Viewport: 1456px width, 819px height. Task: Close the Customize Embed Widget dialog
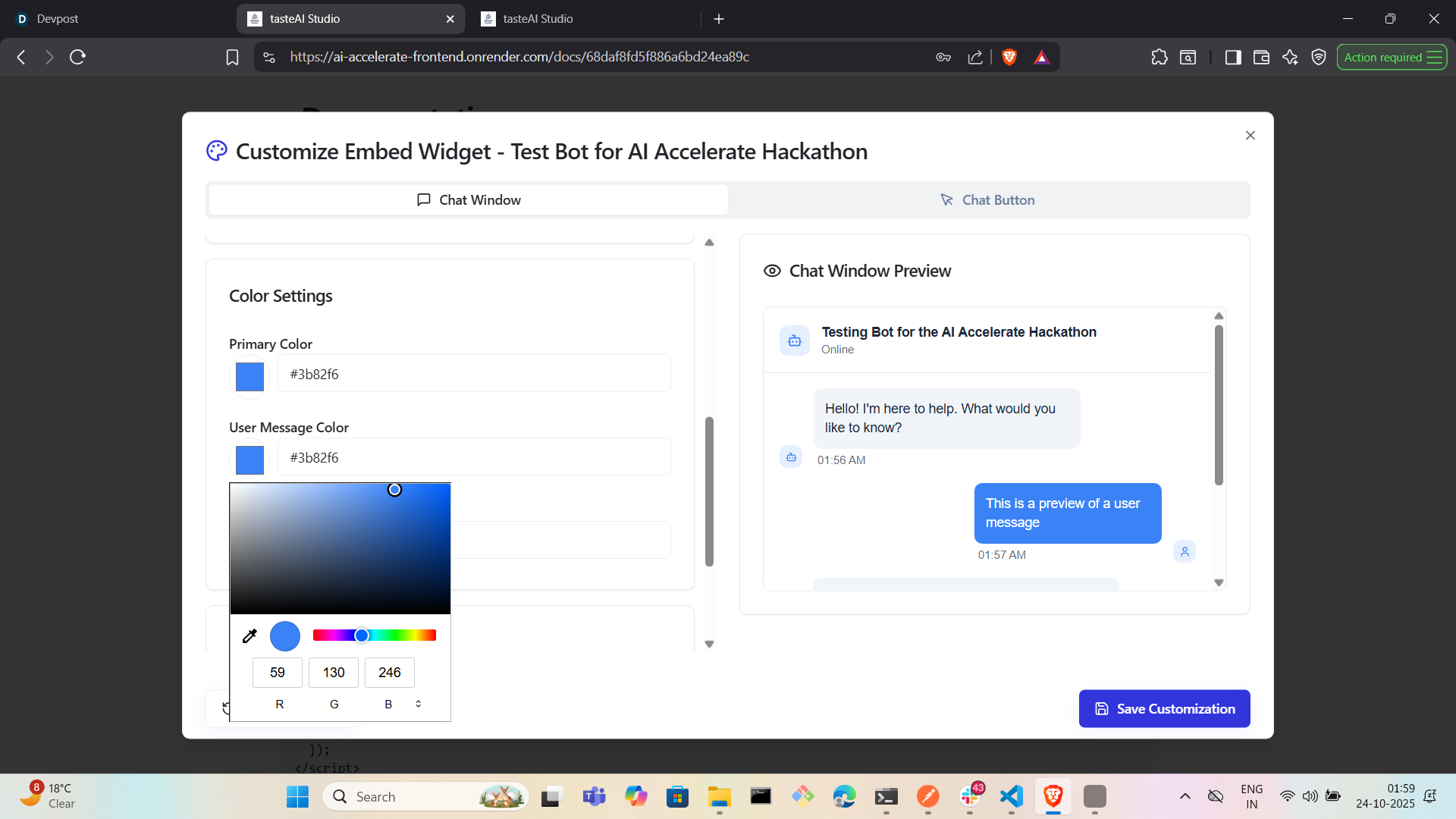pyautogui.click(x=1250, y=135)
